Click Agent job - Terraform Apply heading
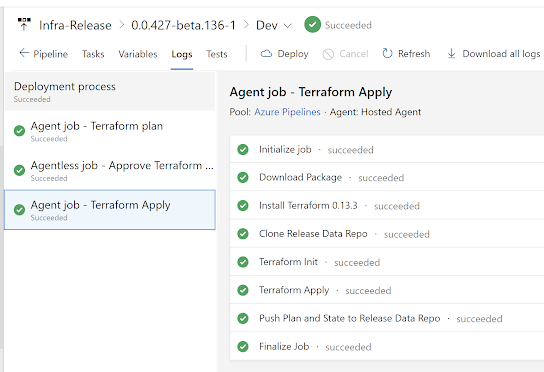This screenshot has height=372, width=544. click(x=311, y=92)
